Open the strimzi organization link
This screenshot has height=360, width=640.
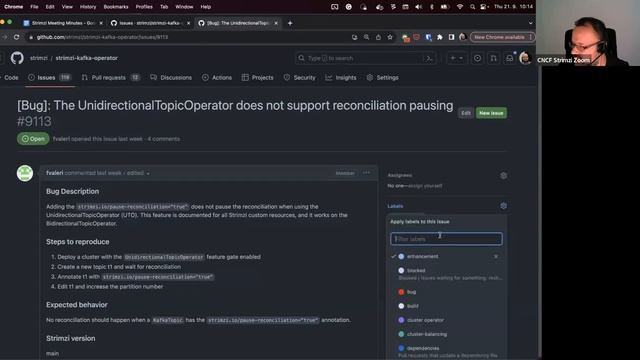(x=39, y=58)
